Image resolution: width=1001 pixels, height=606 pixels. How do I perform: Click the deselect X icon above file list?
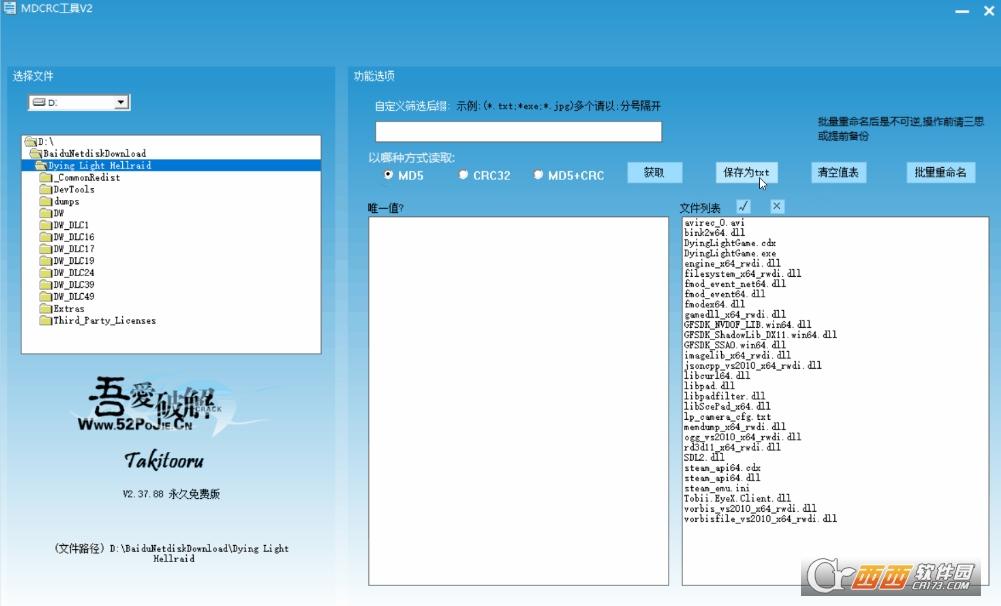click(x=776, y=206)
